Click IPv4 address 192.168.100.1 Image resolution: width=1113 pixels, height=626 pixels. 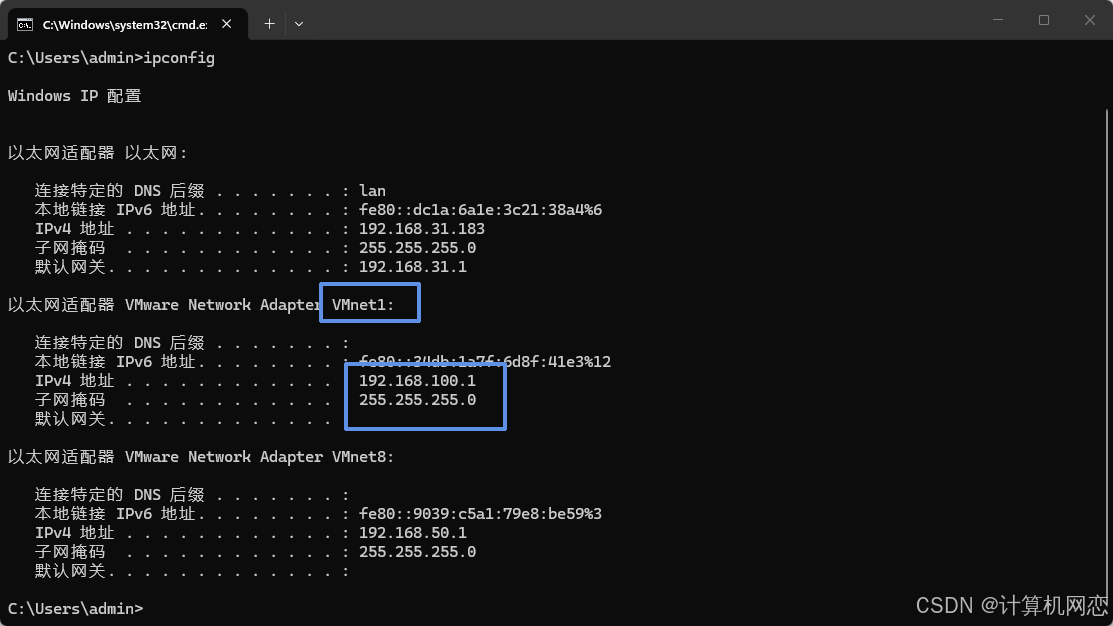tap(417, 380)
